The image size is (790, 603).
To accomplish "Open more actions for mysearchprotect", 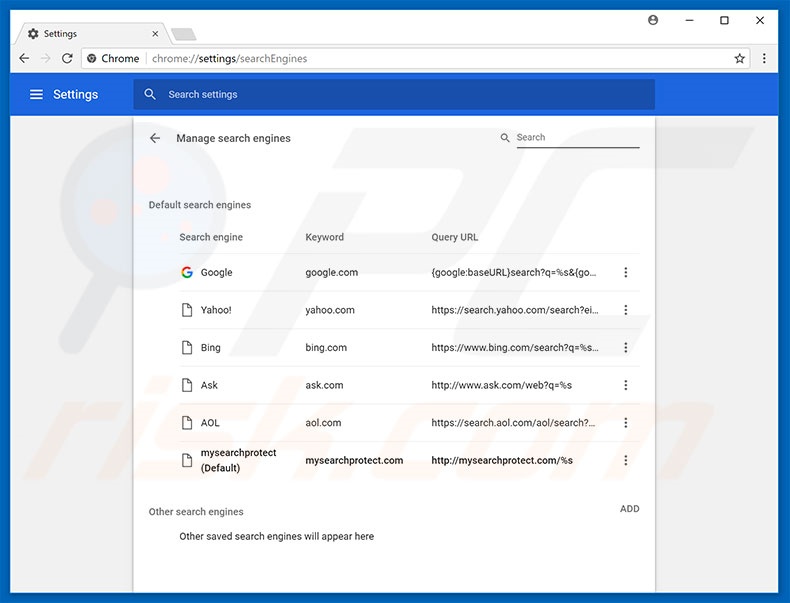I will point(625,460).
